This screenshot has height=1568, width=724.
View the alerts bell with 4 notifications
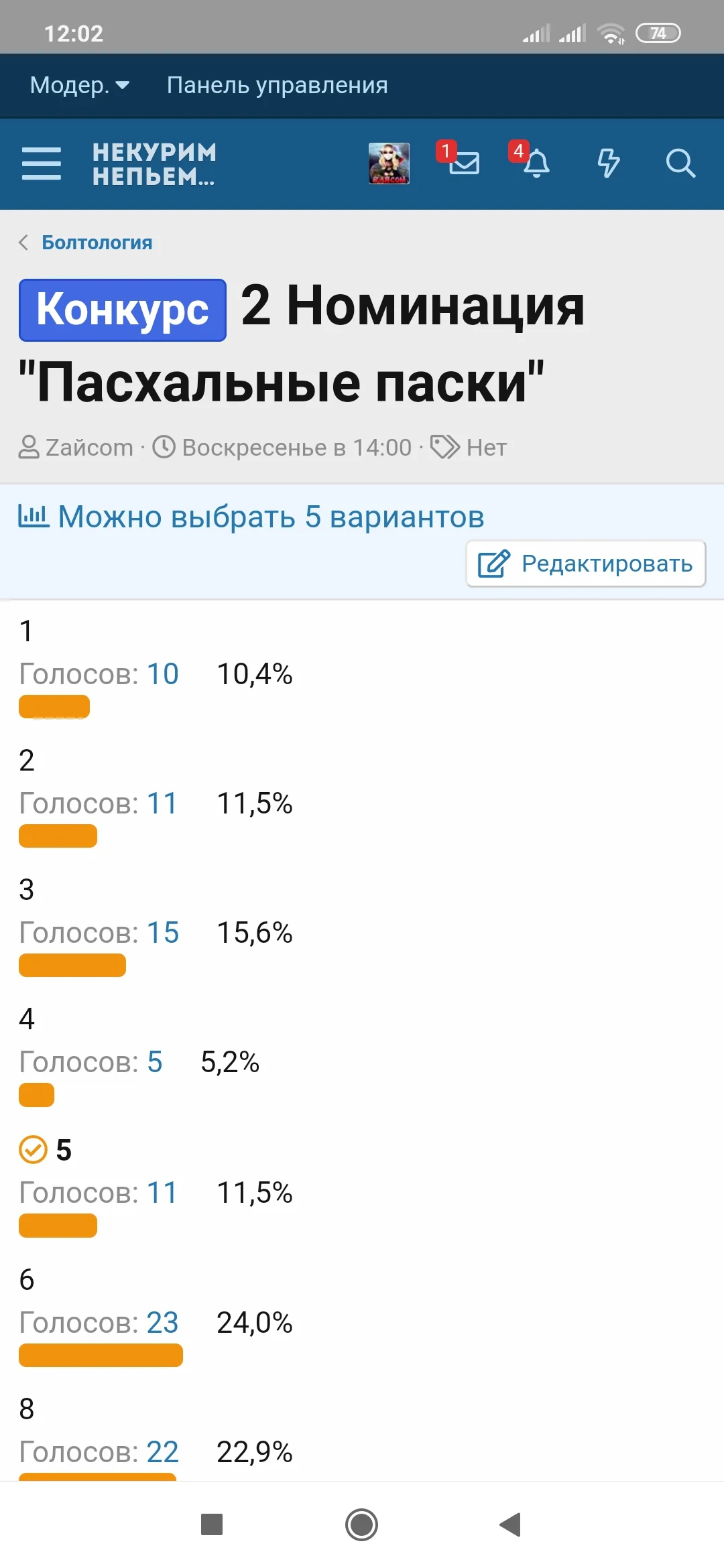538,164
